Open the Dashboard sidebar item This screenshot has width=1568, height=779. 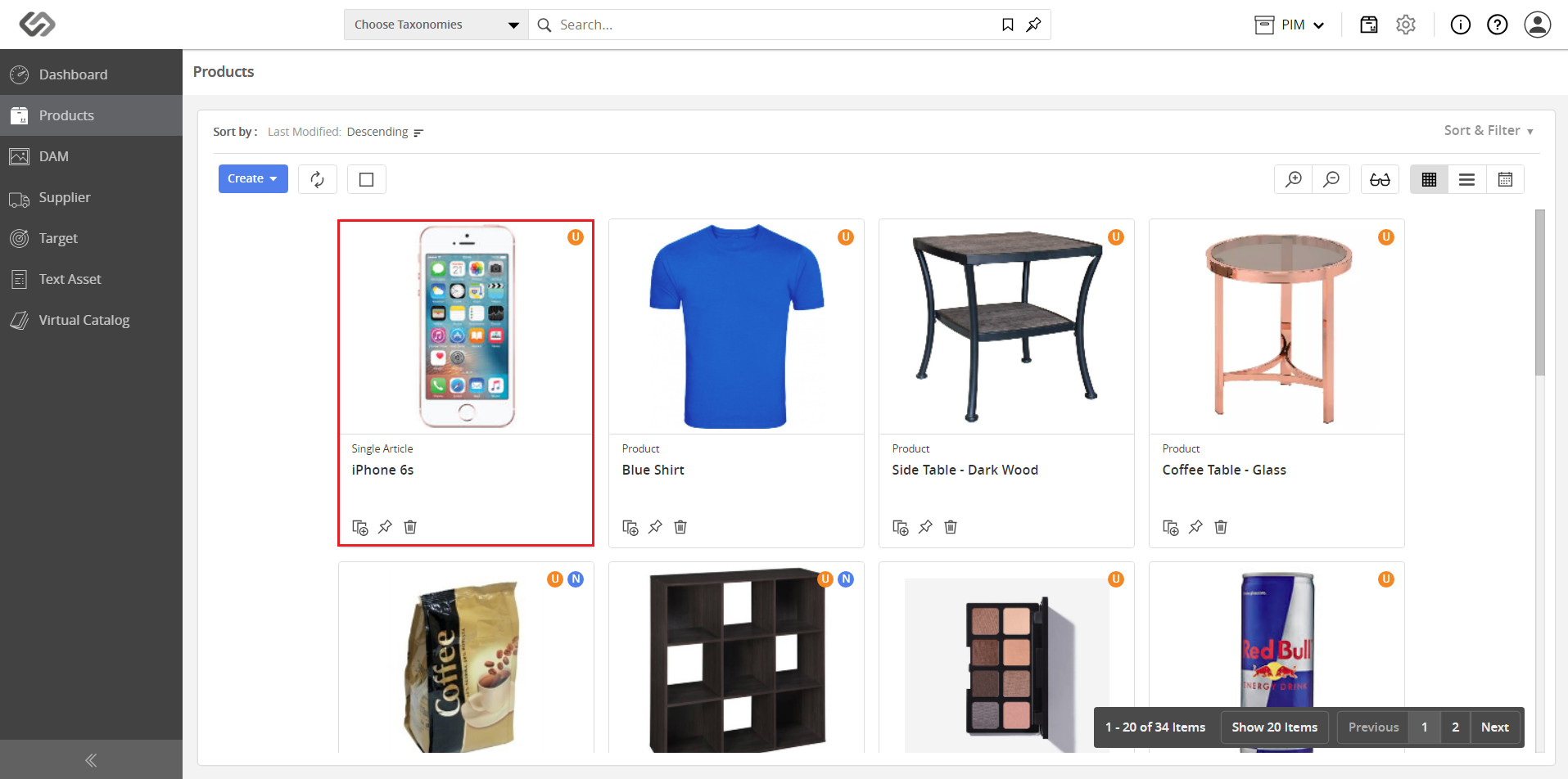(91, 74)
